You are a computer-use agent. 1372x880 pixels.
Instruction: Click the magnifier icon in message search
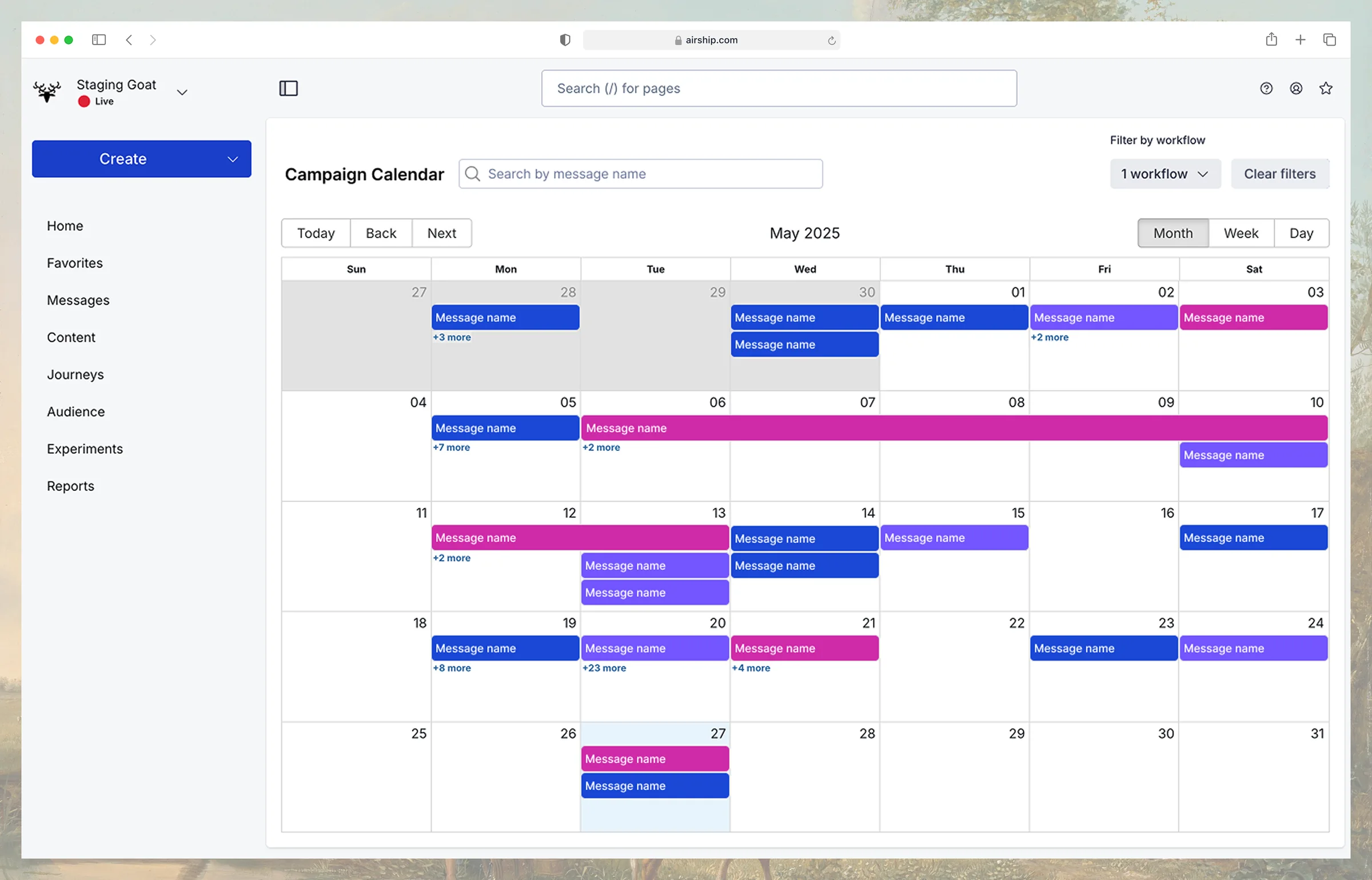(473, 174)
